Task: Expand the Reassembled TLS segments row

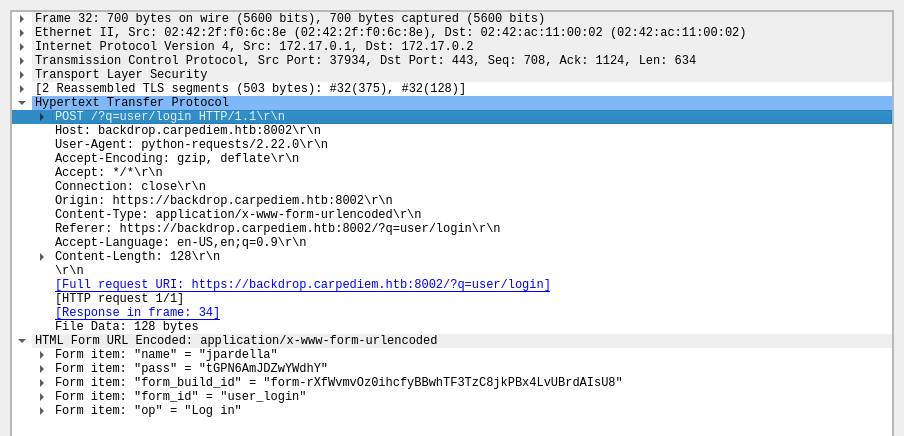Action: [x=22, y=89]
